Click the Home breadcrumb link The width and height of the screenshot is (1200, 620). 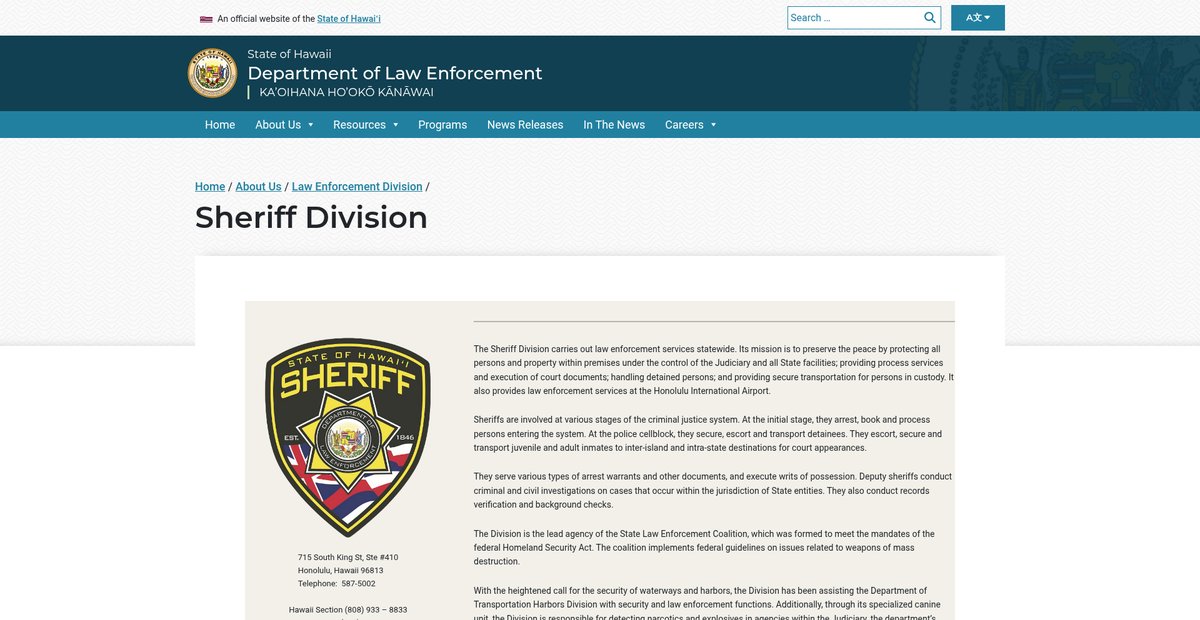click(x=210, y=186)
